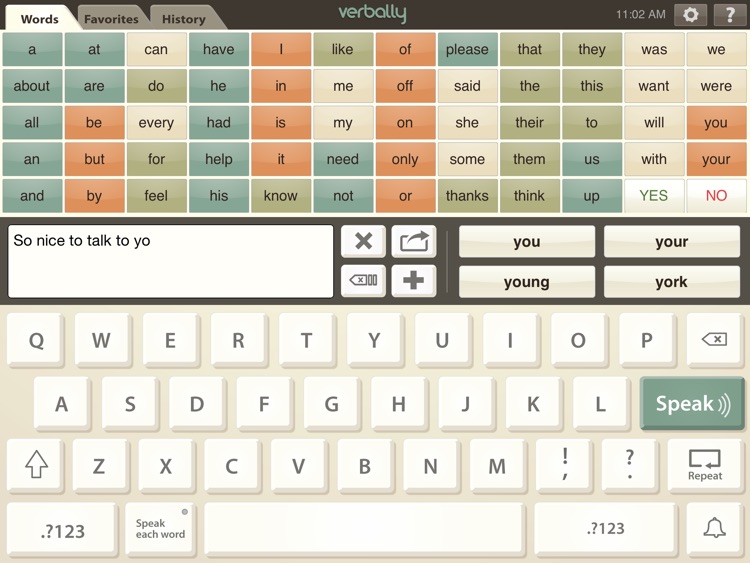This screenshot has height=563, width=750.
Task: Tap the YES word button
Action: pos(654,195)
